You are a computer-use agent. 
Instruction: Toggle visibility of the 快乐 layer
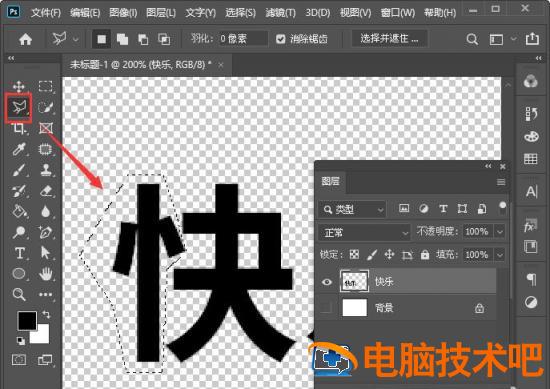327,282
